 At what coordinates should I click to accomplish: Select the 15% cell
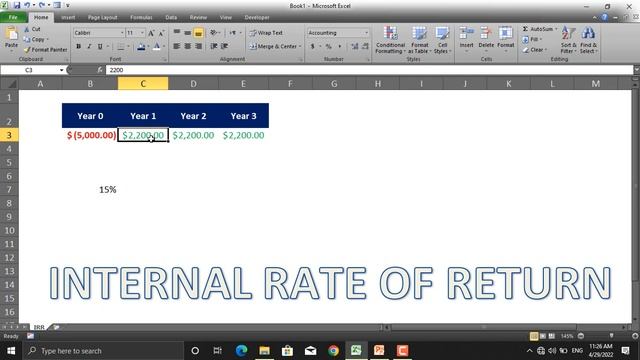[x=90, y=189]
